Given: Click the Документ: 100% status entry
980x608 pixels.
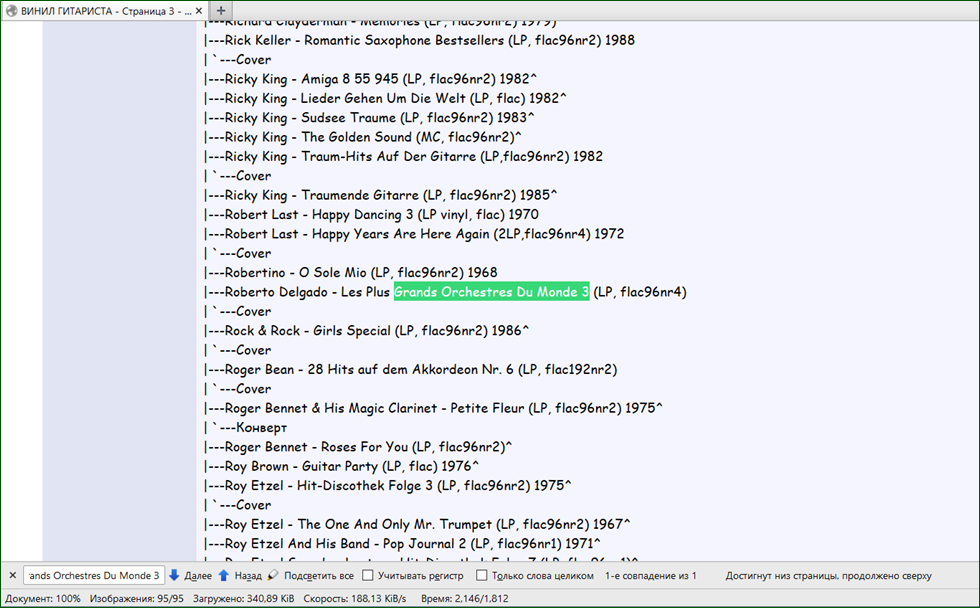Looking at the screenshot, I should pyautogui.click(x=43, y=599).
